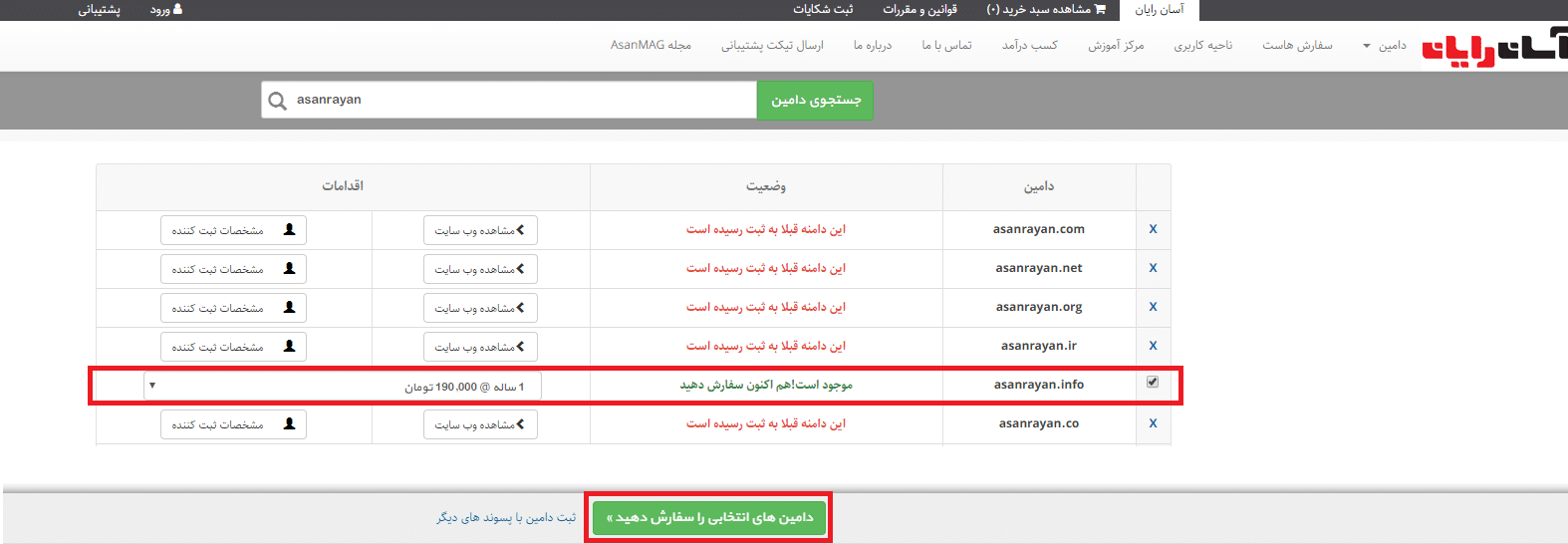Remove asanrayan.net with its X icon
The height and width of the screenshot is (544, 1568).
tap(1153, 268)
